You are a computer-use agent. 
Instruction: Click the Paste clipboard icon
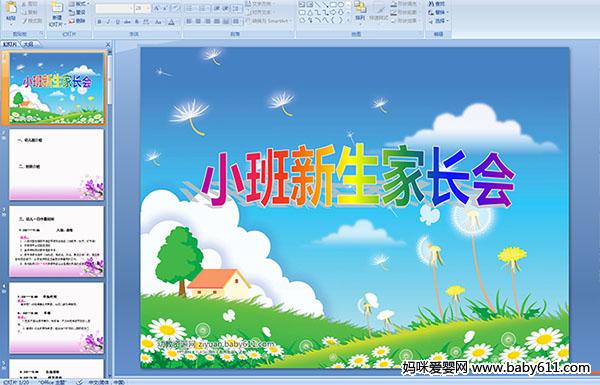(x=11, y=8)
